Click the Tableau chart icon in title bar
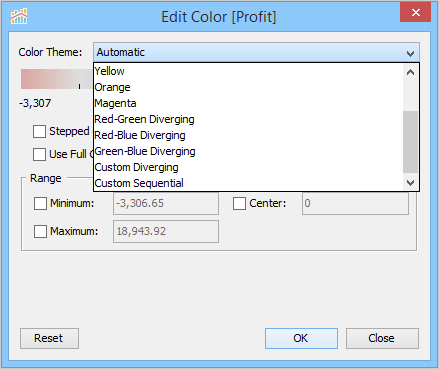 (x=19, y=16)
